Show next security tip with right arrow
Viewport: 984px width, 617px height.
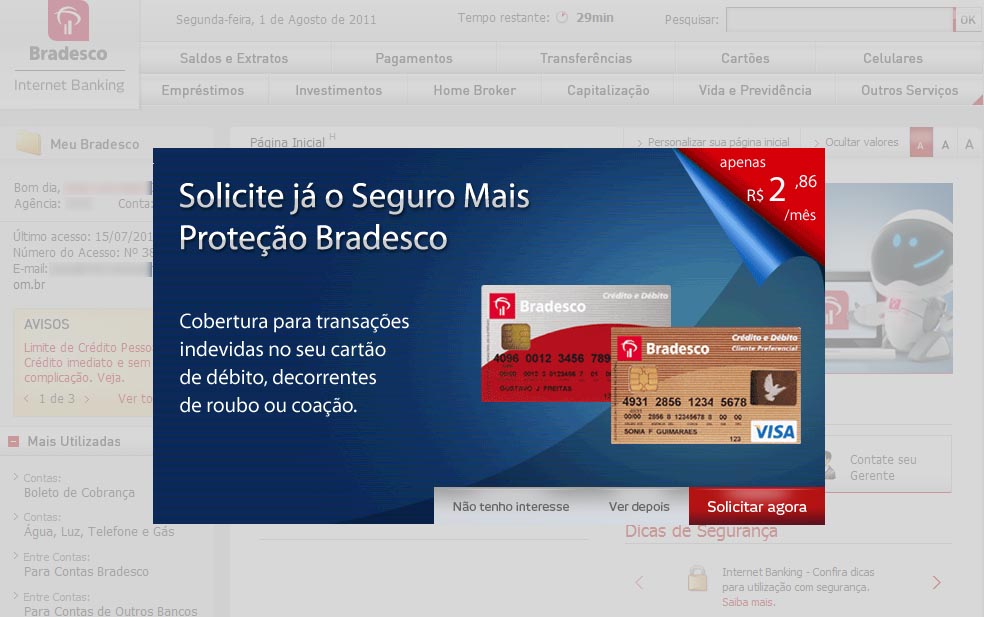(936, 582)
